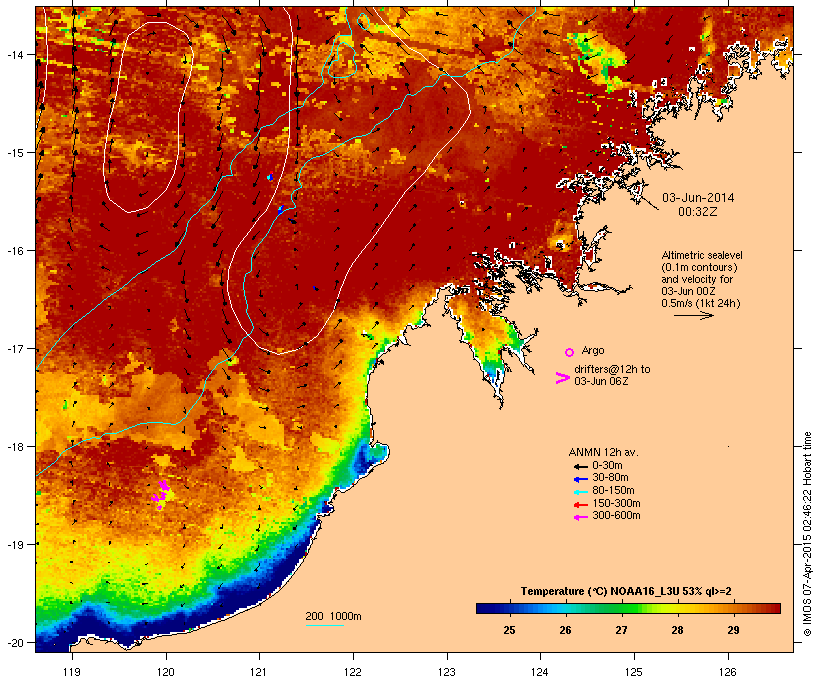Click the '300-600m' depth label
The width and height of the screenshot is (820, 680).
click(616, 516)
